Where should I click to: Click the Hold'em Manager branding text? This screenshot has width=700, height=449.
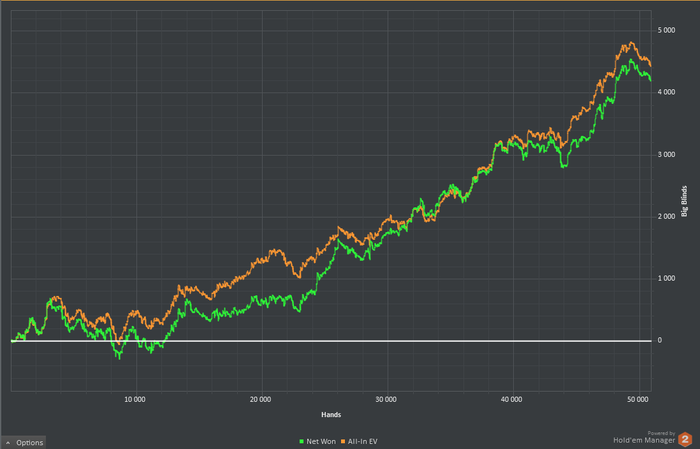[x=644, y=441]
